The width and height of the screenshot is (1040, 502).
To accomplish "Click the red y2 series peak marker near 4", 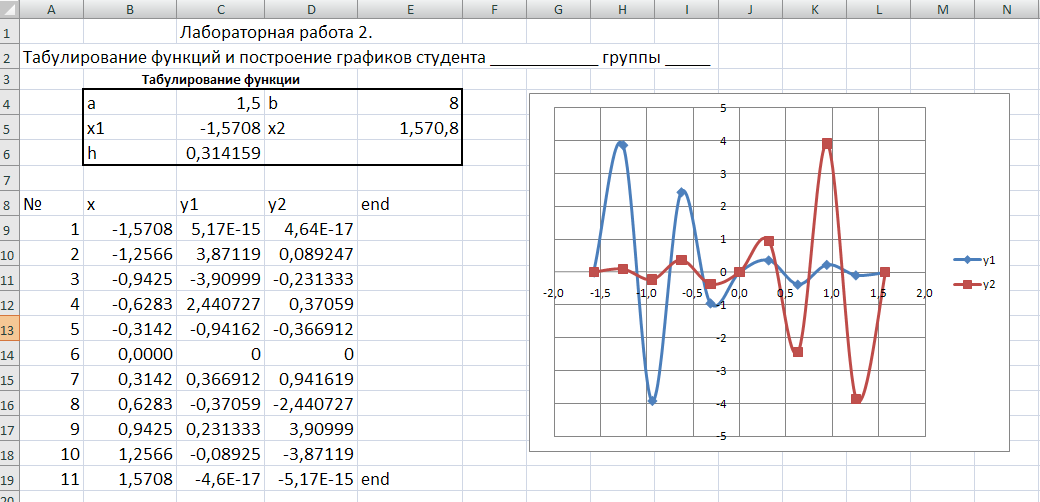I will click(x=826, y=144).
